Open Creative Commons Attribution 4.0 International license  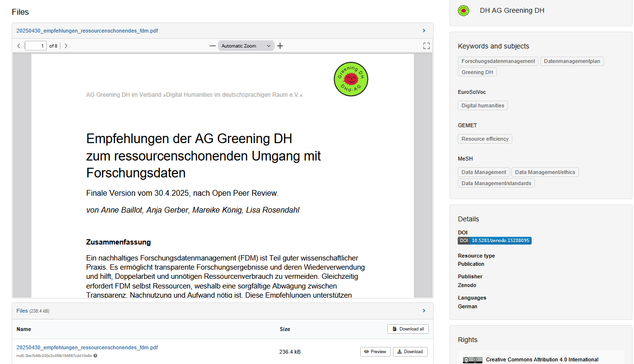point(542,360)
